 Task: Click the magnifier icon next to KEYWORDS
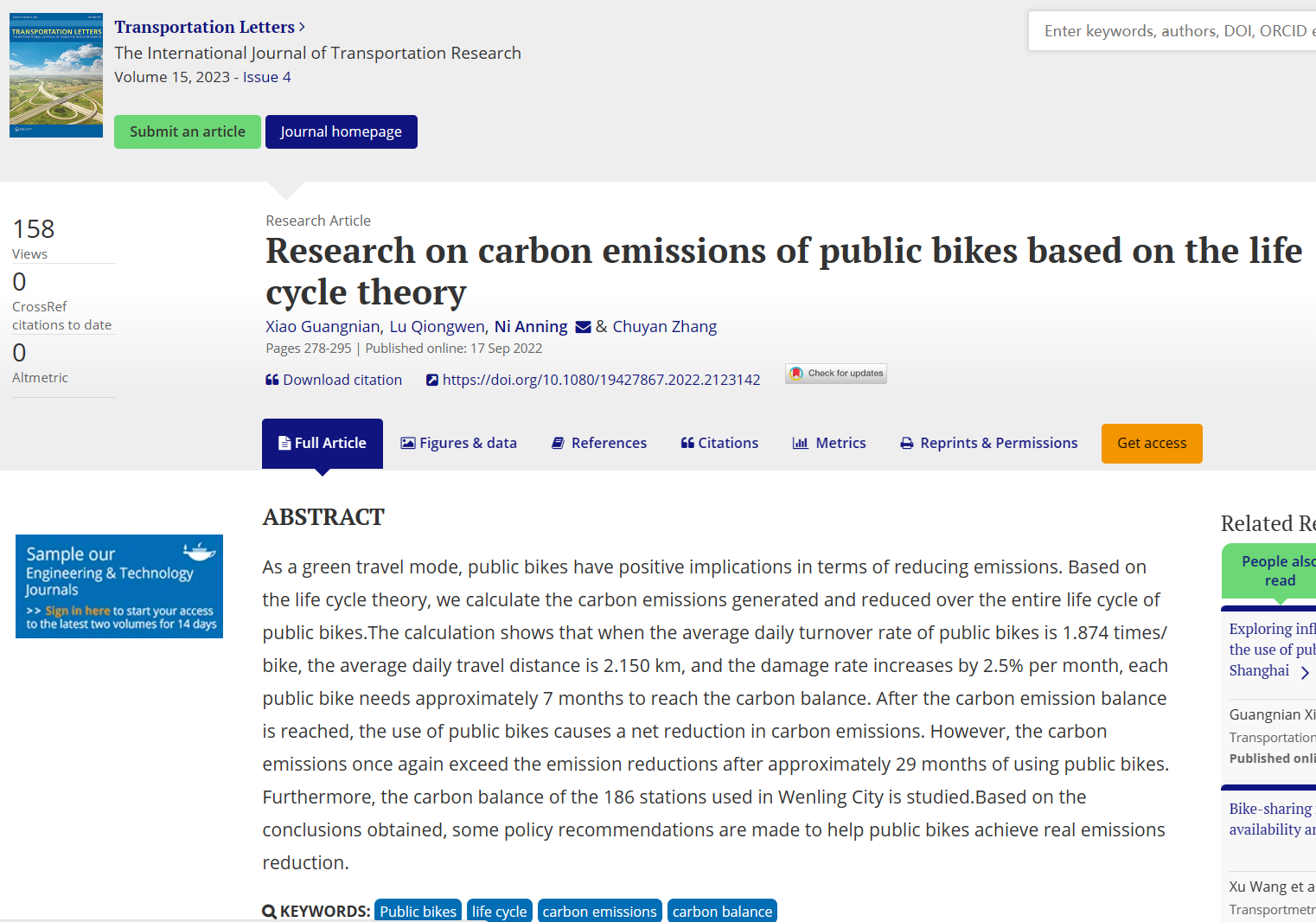[x=269, y=912]
